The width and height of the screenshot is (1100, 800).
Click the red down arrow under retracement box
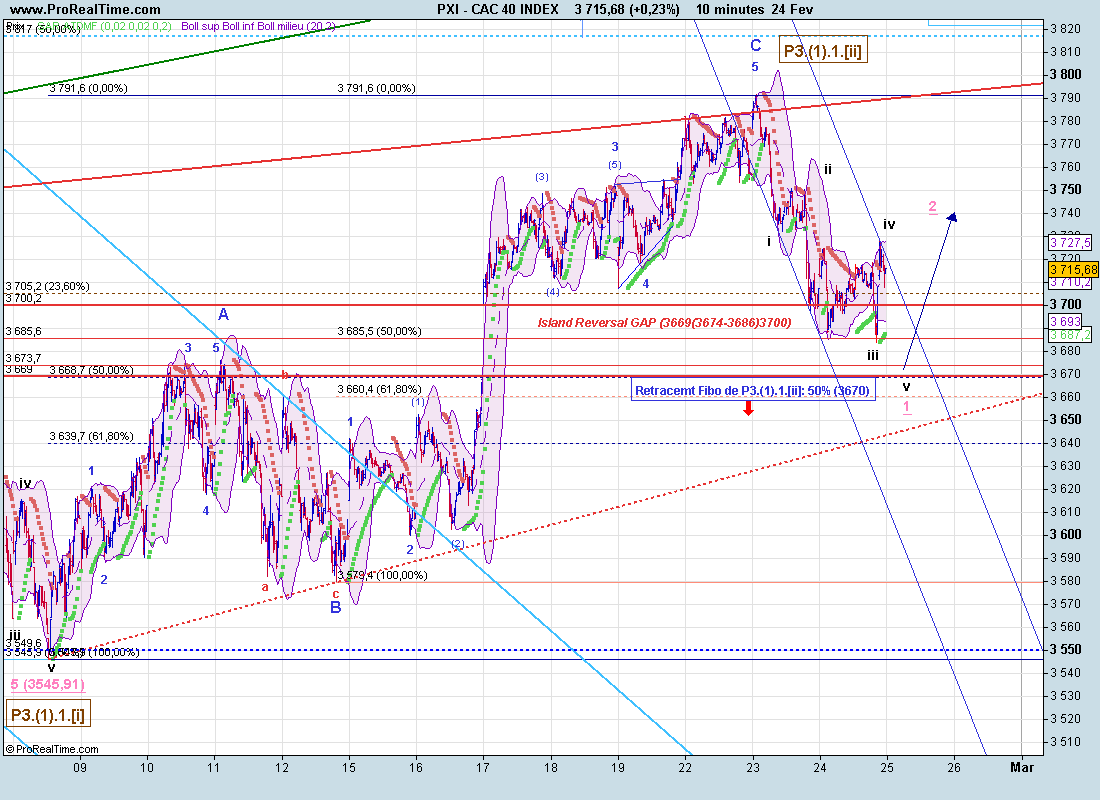click(749, 408)
